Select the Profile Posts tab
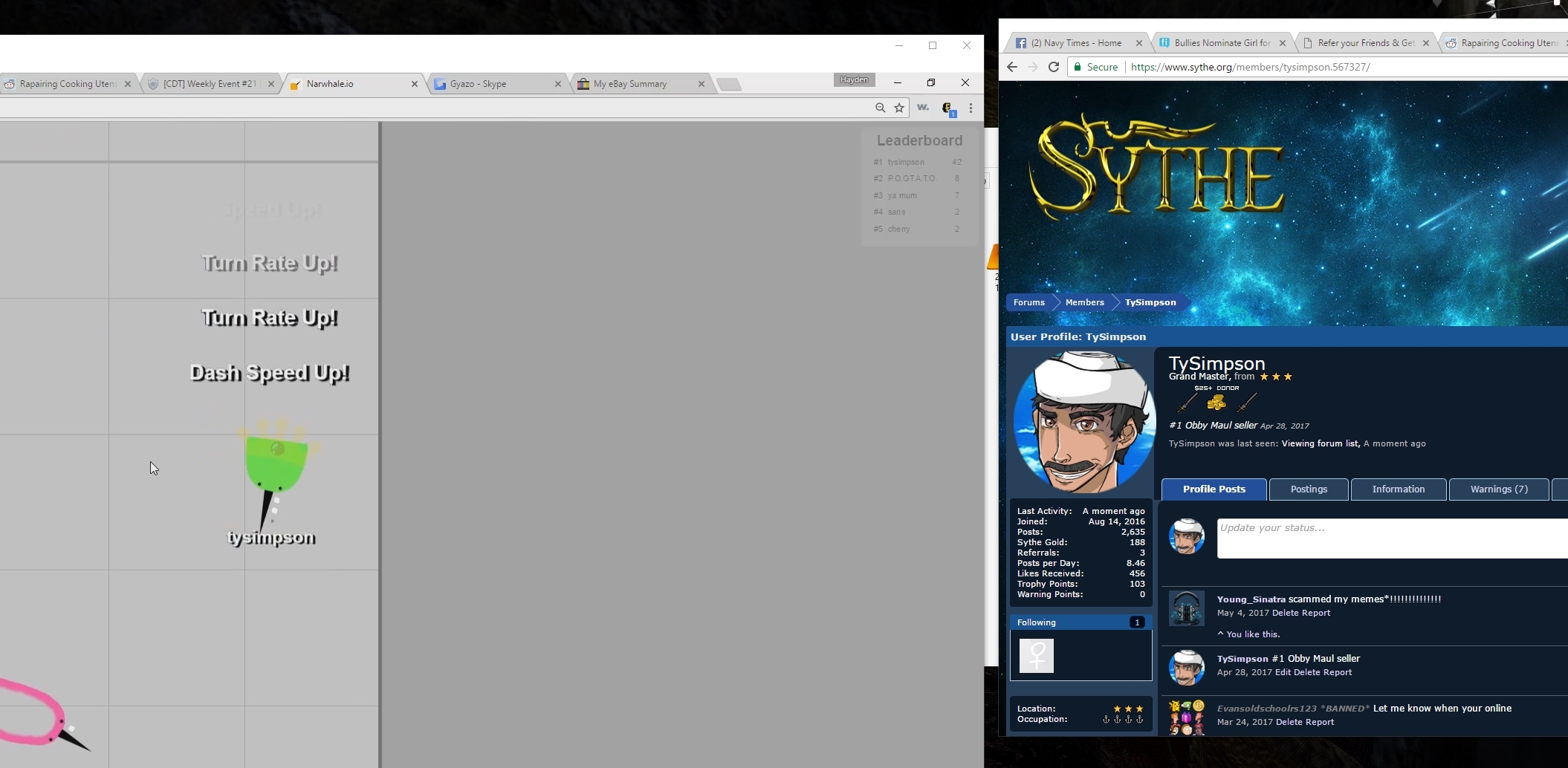This screenshot has width=1568, height=768. [x=1214, y=489]
